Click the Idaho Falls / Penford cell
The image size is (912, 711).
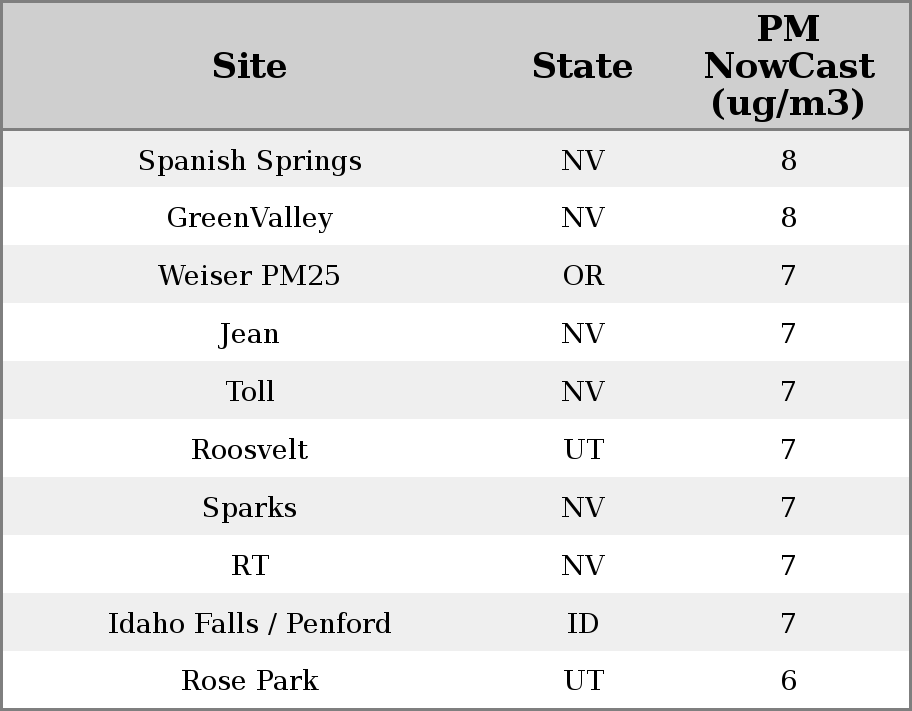250,623
